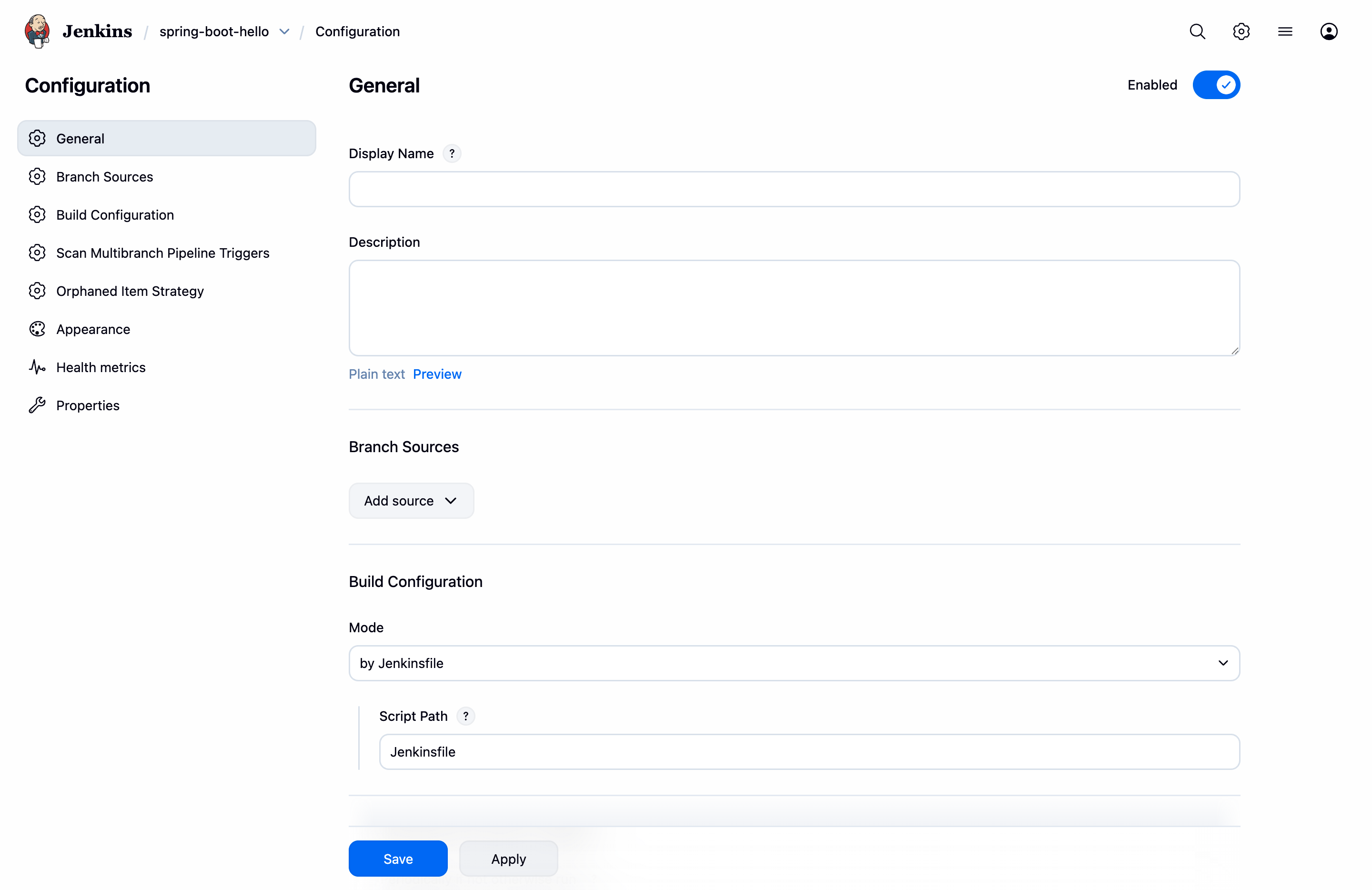Click the Apply button

(508, 859)
